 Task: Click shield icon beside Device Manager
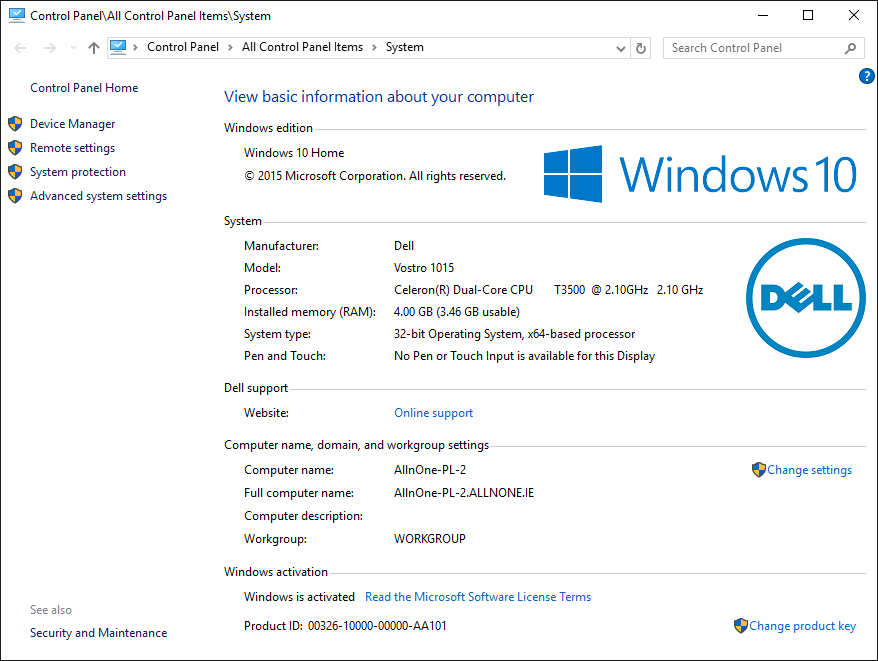pos(15,124)
